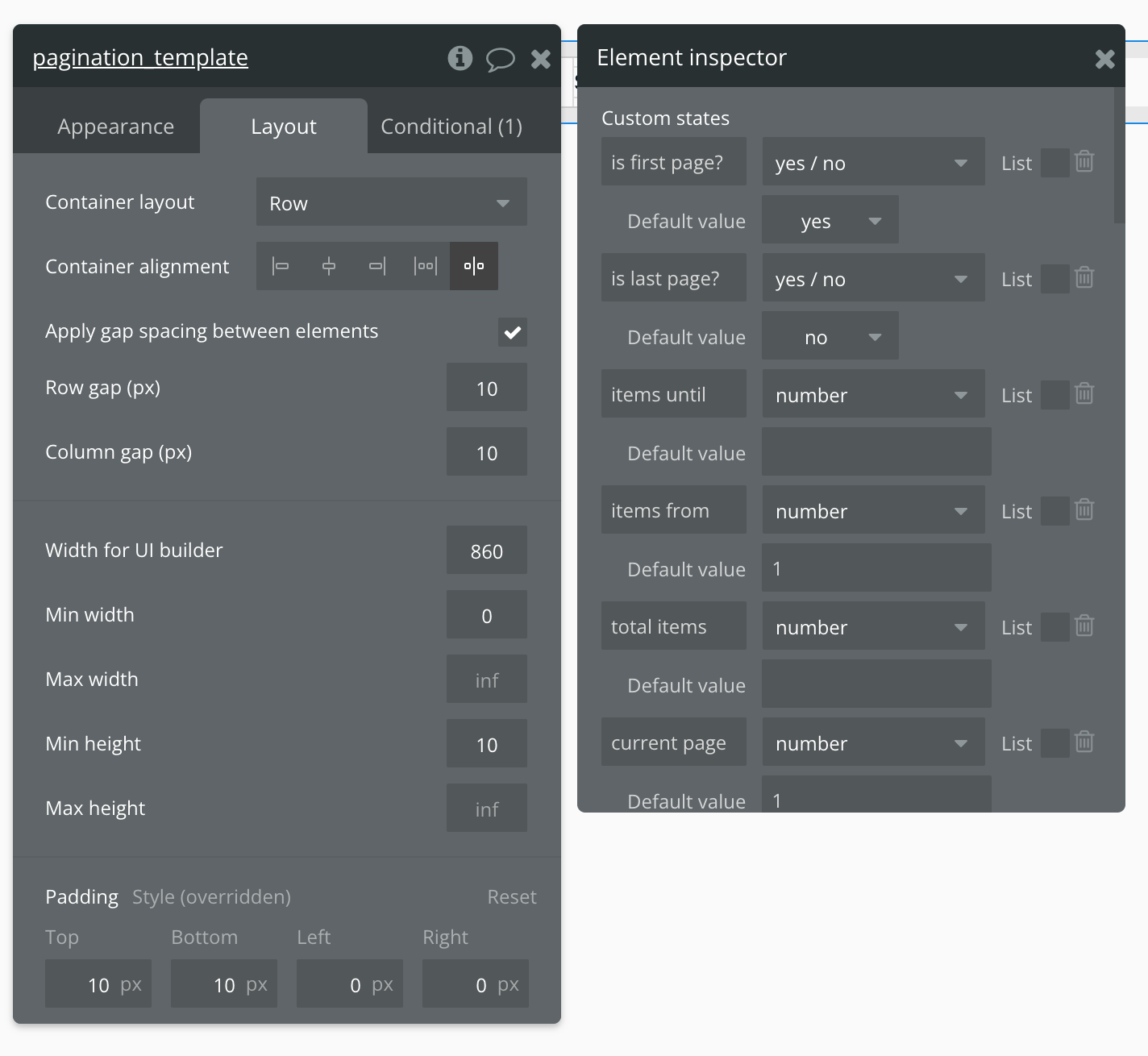
Task: Click Reset for the Padding style
Action: coord(511,897)
